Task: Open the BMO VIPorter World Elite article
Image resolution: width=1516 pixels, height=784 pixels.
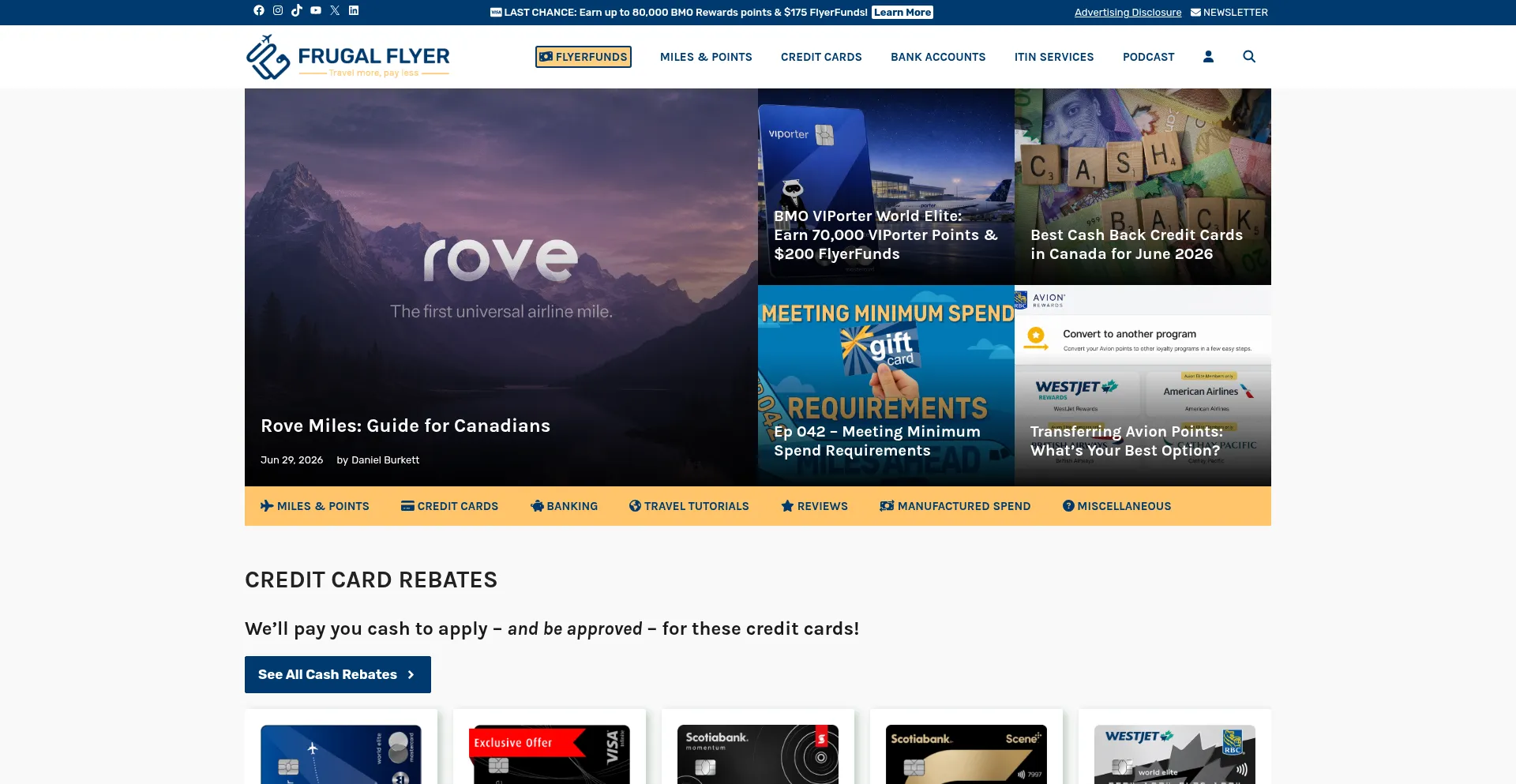Action: coord(886,234)
